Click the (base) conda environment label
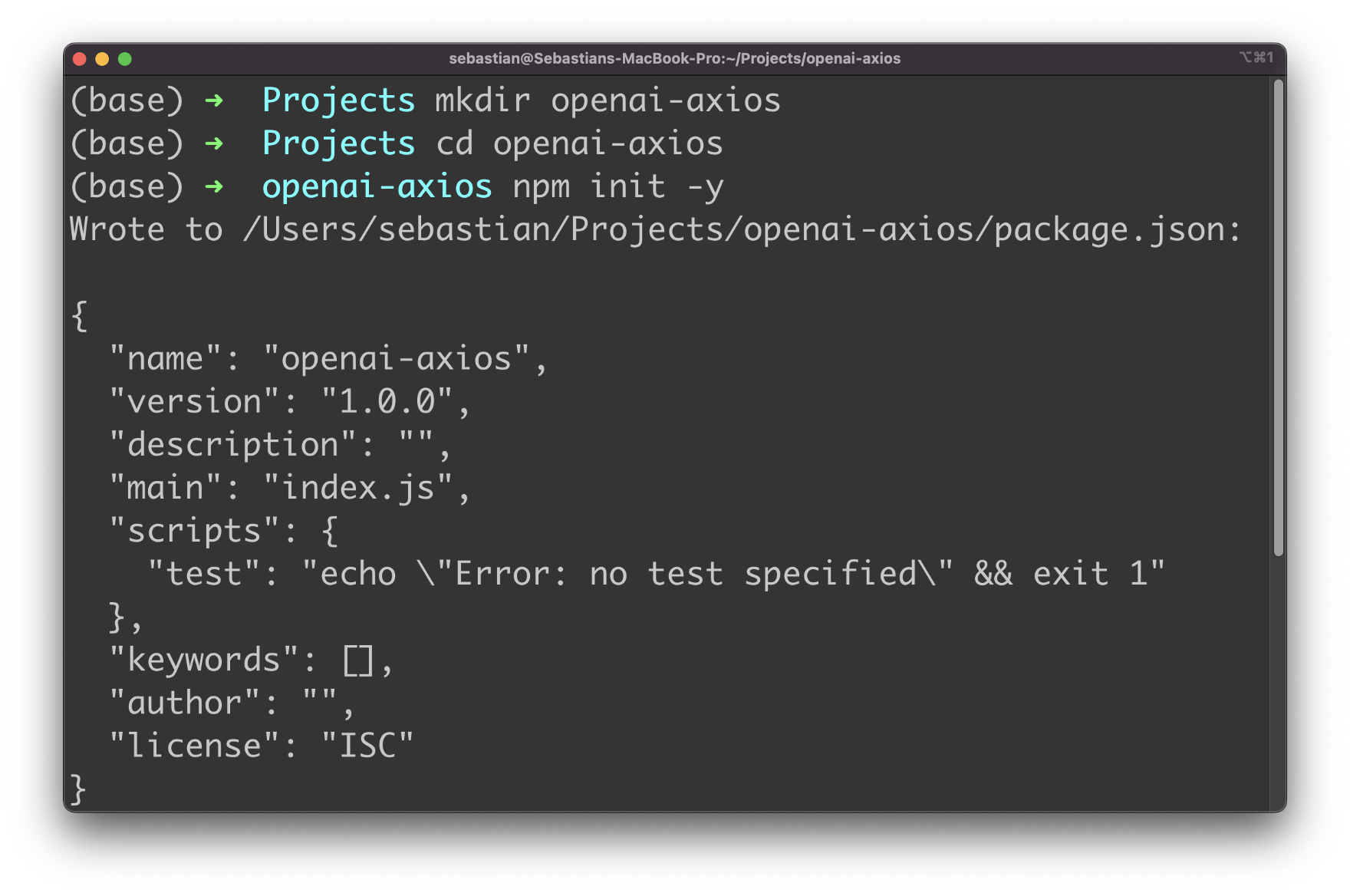The image size is (1350, 896). coord(127,100)
